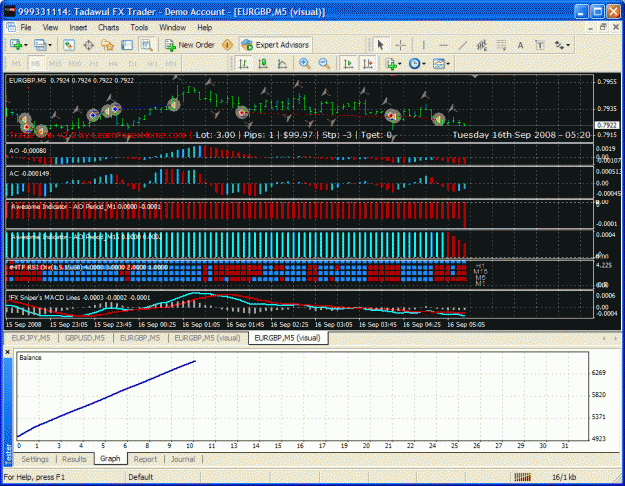Select the M15 timeframe button
625x486 pixels.
(x=55, y=64)
